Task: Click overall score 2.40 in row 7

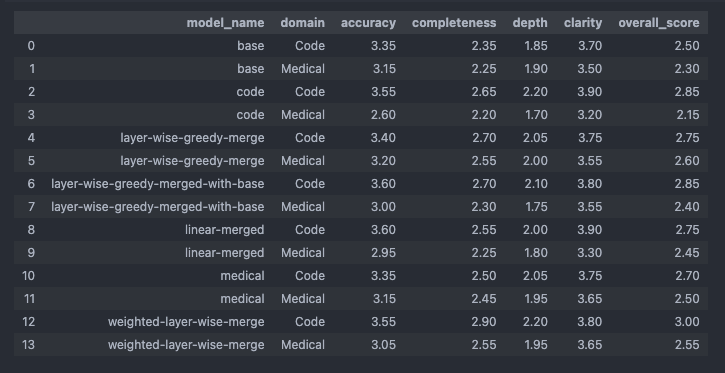Action: 687,207
